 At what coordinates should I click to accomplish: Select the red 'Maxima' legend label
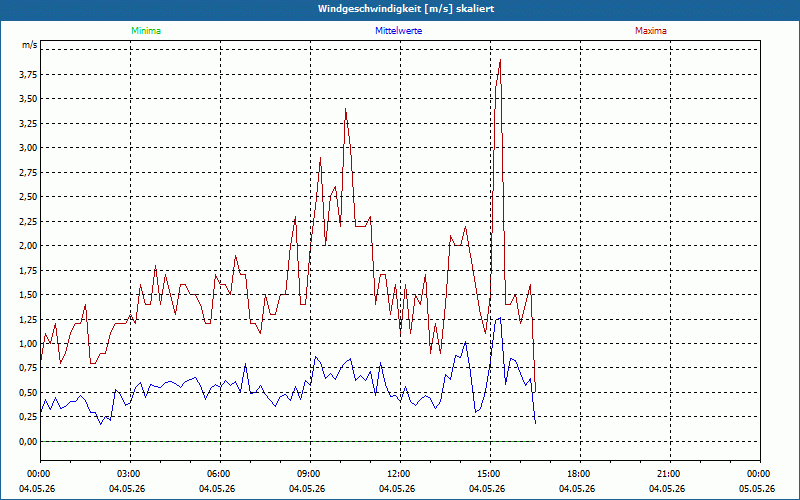[651, 31]
